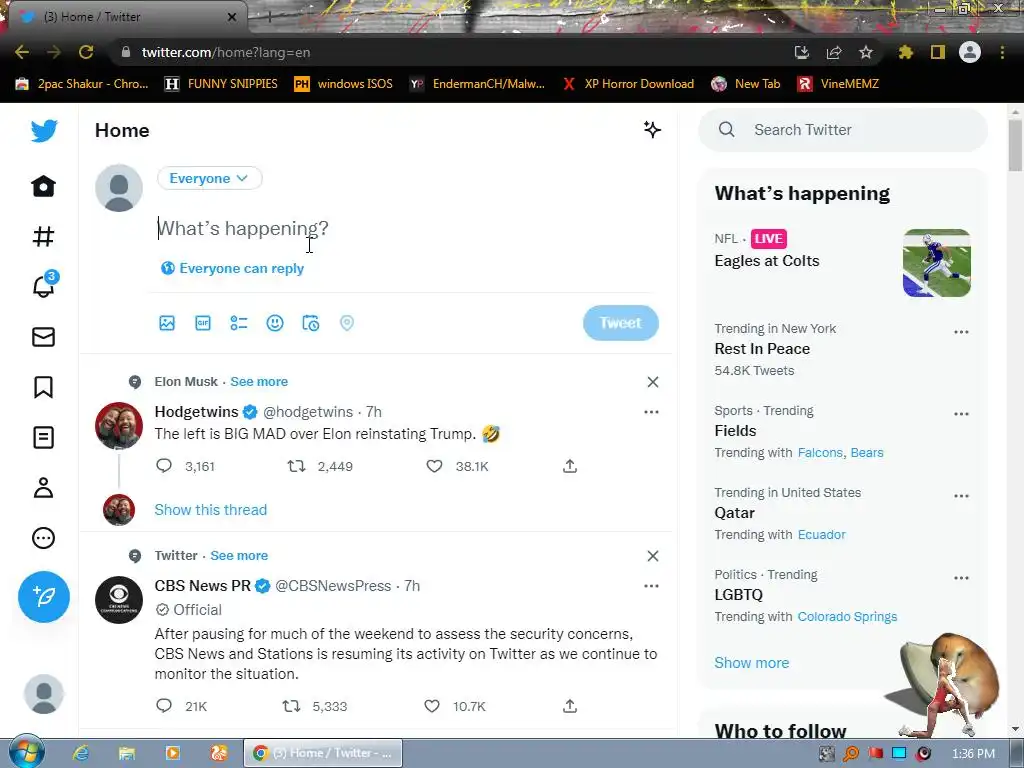Screen dimensions: 1024x768
Task: Share the Hodgetwins tweet
Action: point(570,466)
